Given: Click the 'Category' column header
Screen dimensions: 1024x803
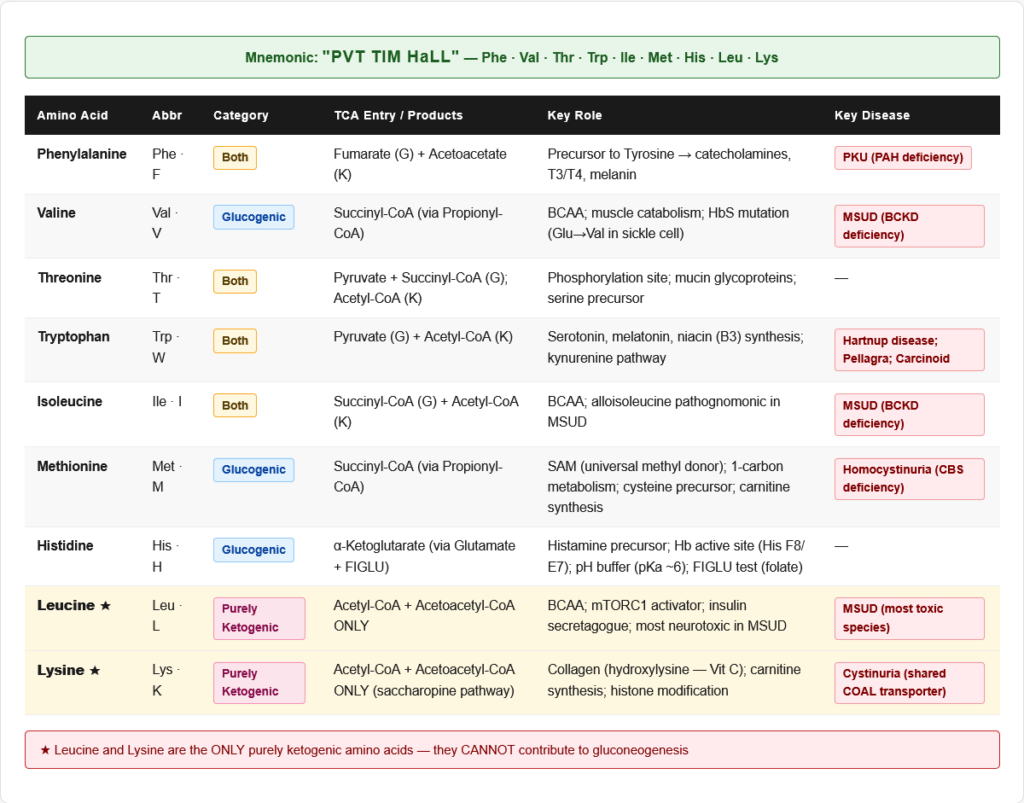Looking at the screenshot, I should (x=241, y=115).
